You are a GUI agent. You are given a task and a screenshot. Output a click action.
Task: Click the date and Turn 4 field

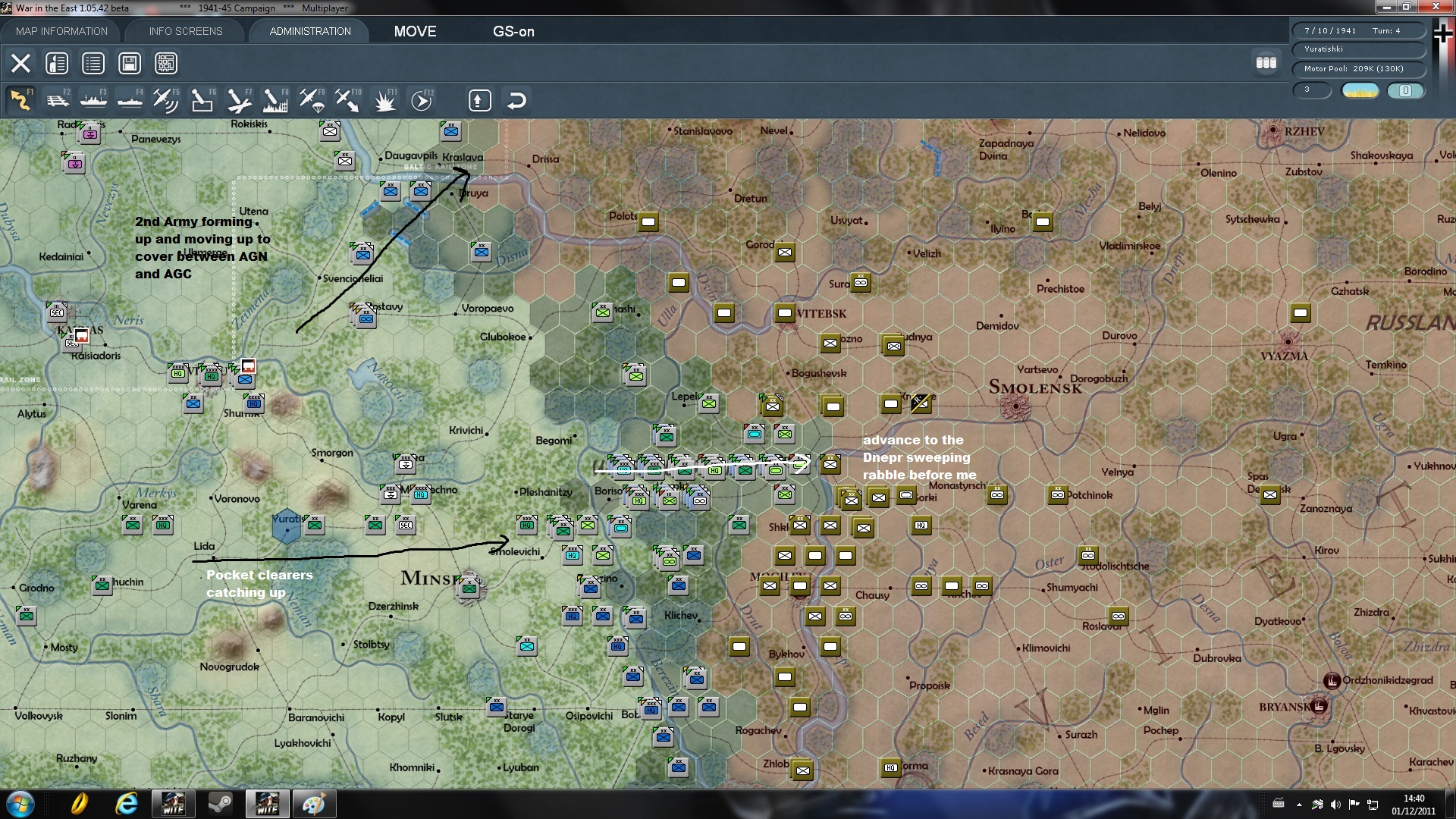pos(1358,30)
